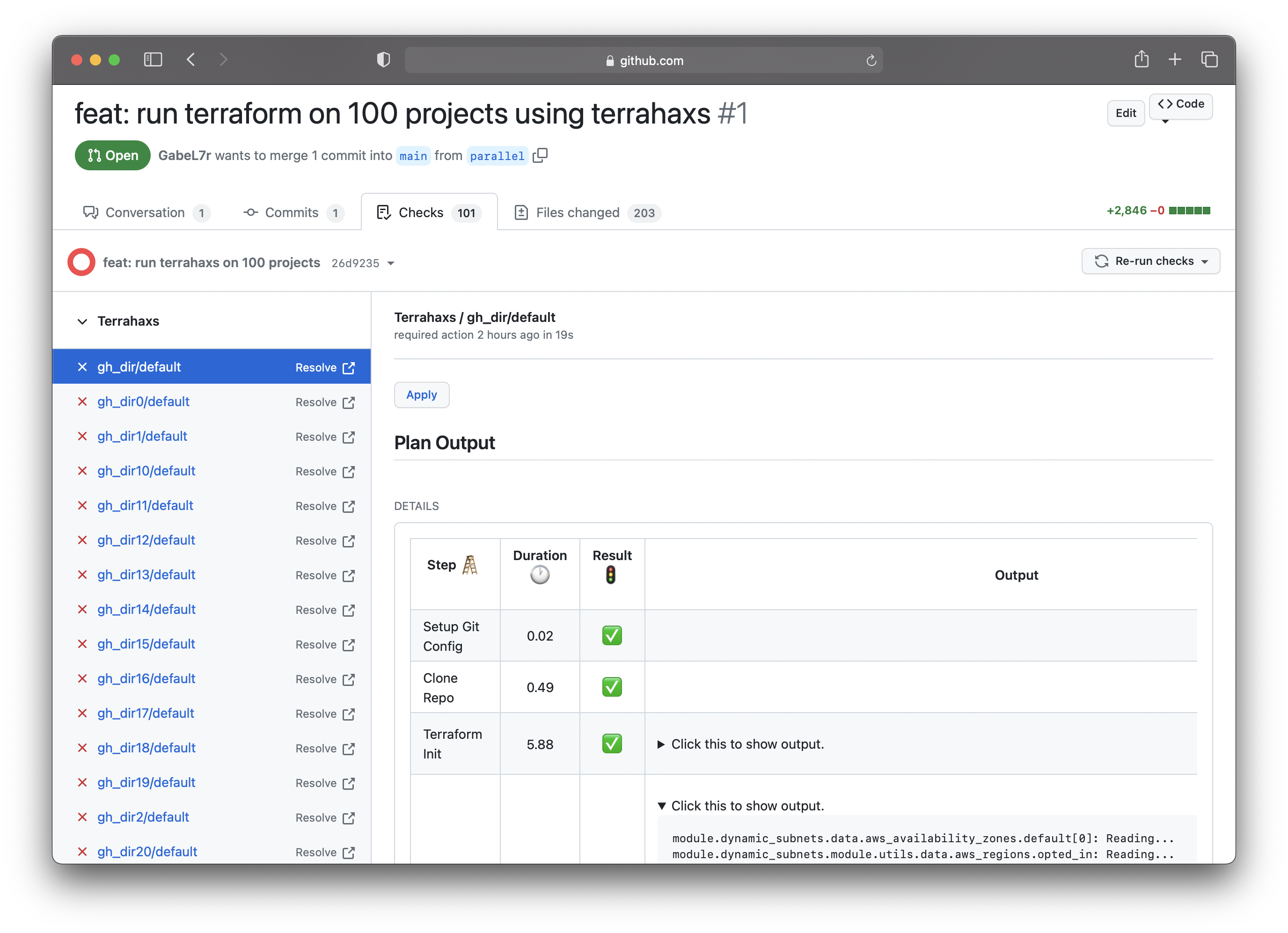The height and width of the screenshot is (933, 1288).
Task: Select the gh_dir12/default check
Action: coord(146,540)
